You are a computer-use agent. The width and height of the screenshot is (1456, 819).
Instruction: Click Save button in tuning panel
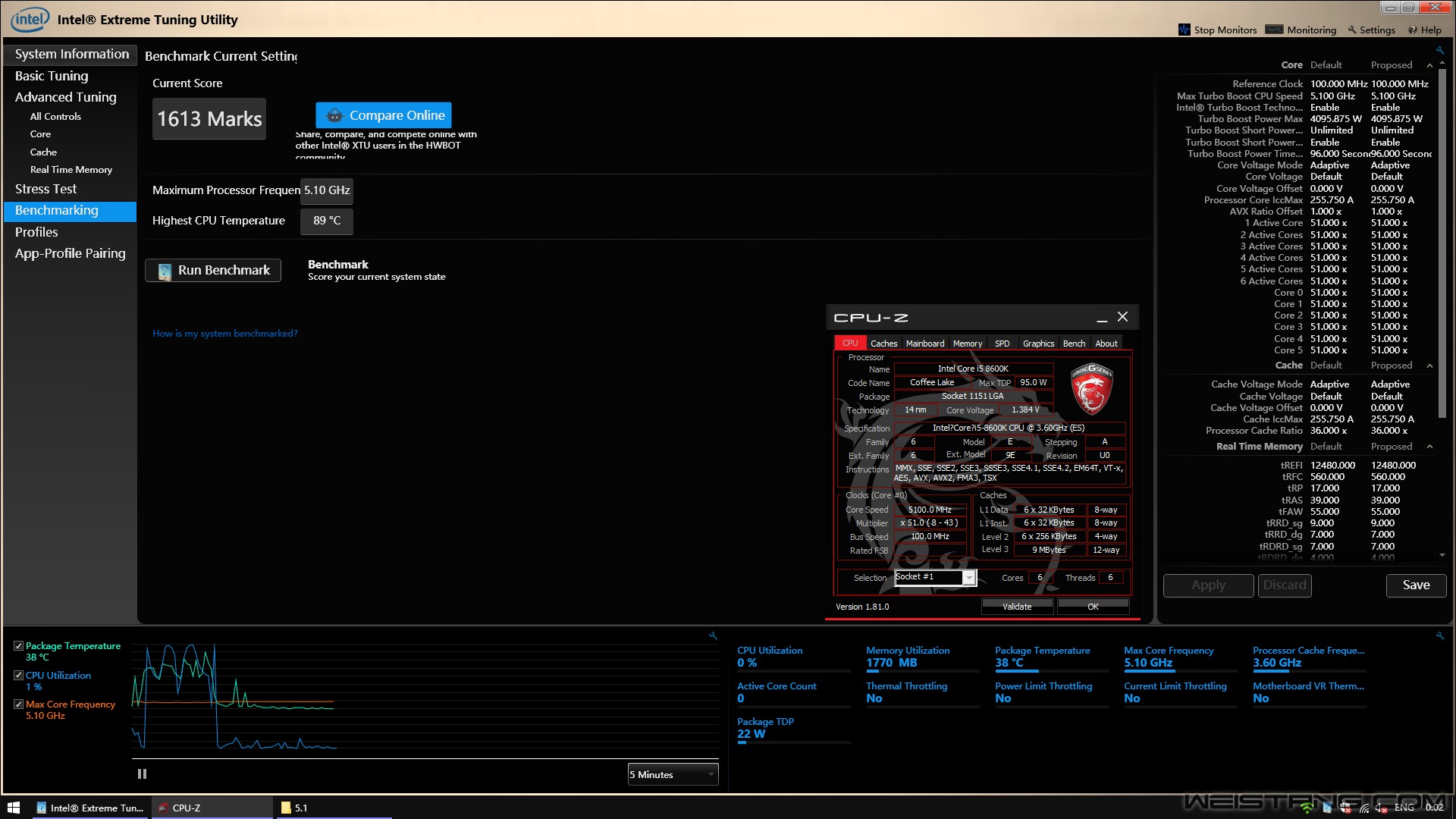[x=1416, y=585]
